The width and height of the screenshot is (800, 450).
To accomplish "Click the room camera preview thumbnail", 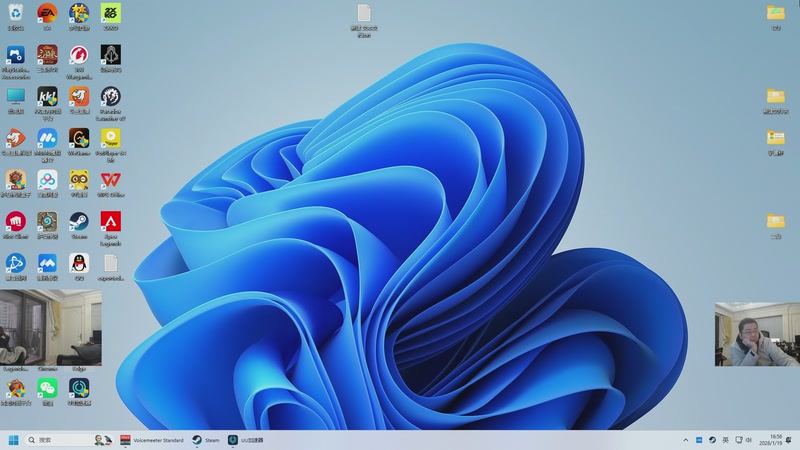I will tap(51, 328).
